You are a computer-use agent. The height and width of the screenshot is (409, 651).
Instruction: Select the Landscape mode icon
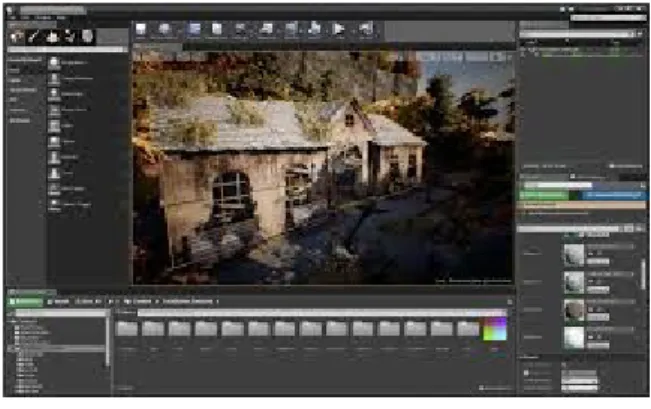coord(52,37)
